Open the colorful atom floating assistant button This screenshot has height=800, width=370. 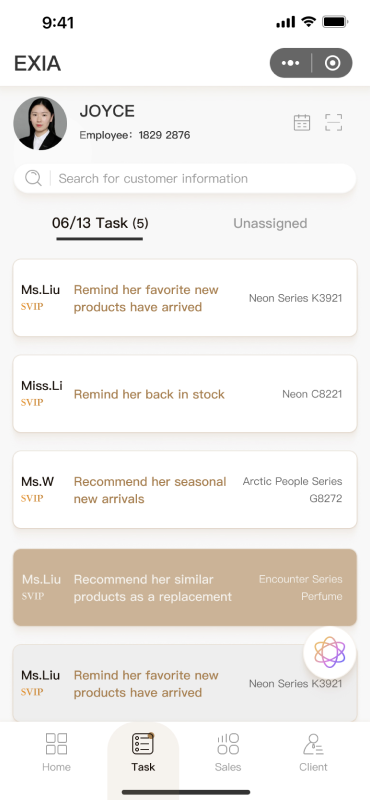(x=329, y=652)
